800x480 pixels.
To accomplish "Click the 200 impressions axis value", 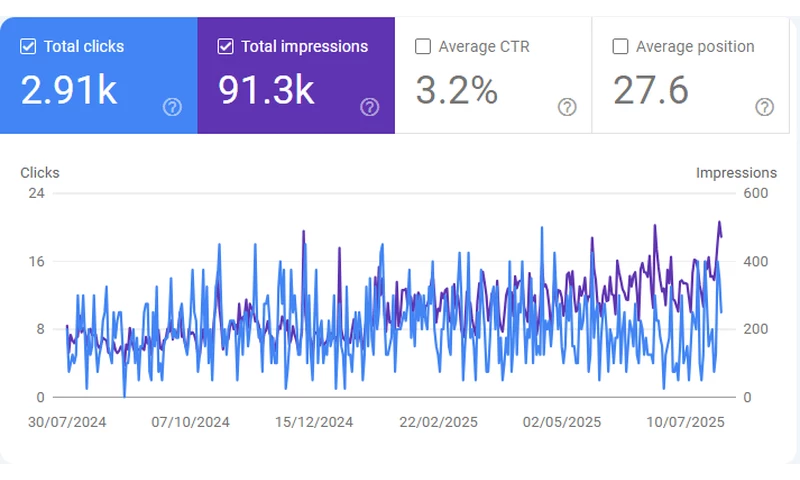I will pyautogui.click(x=756, y=329).
